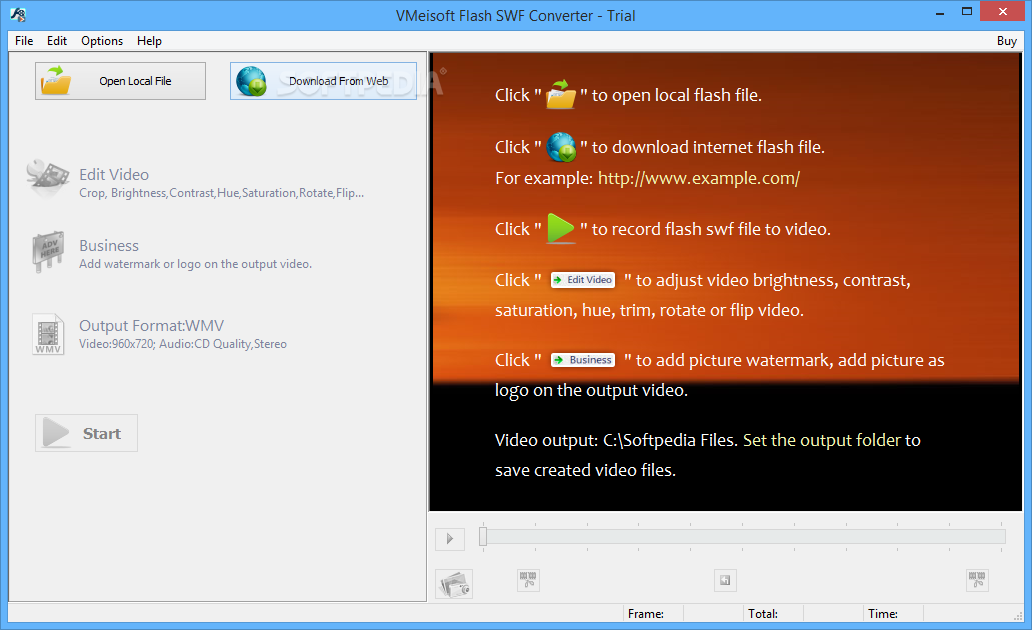The width and height of the screenshot is (1032, 630).
Task: Click the middle reset clip icon
Action: point(725,580)
